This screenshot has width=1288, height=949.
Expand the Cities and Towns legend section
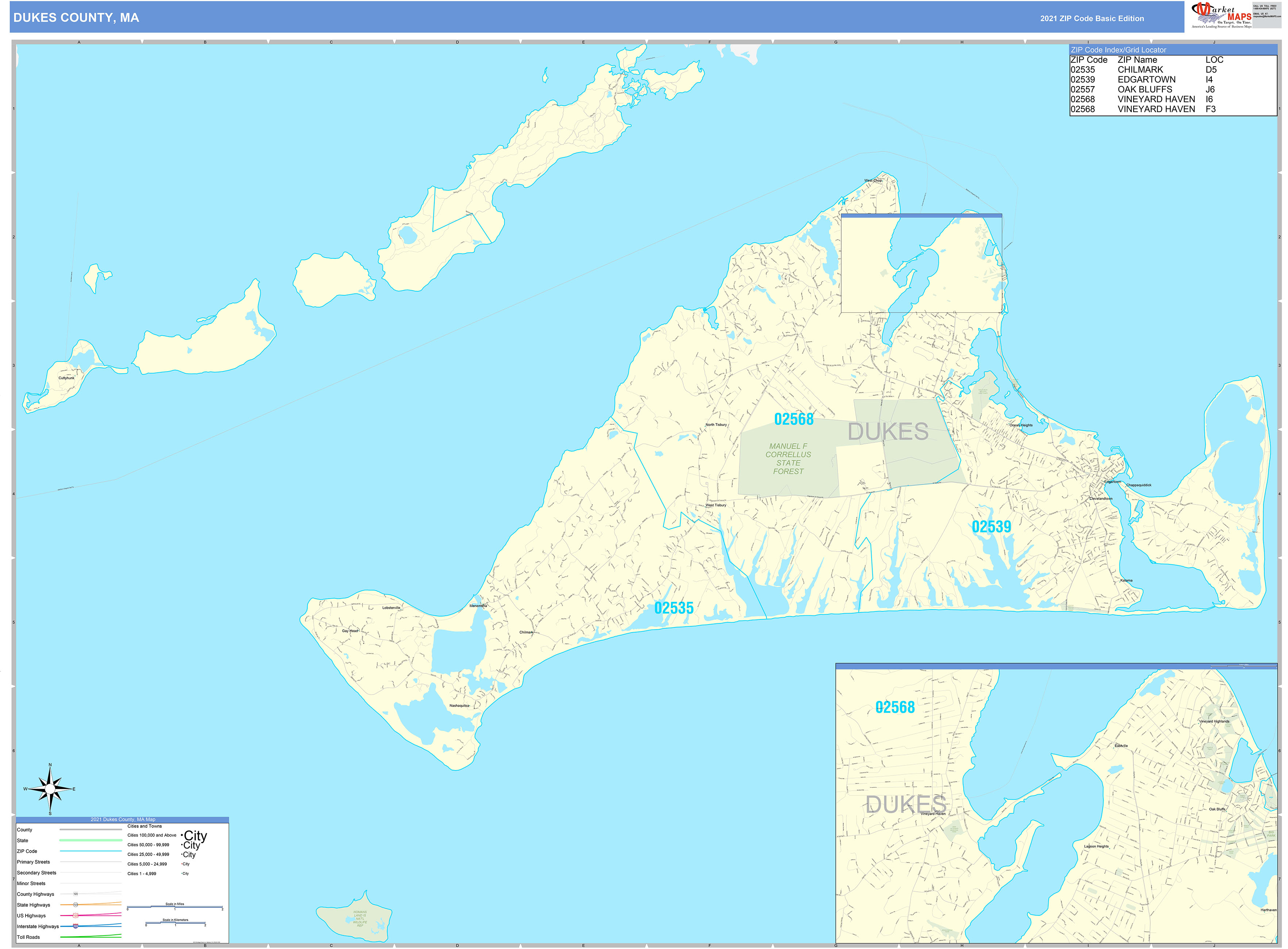[145, 826]
